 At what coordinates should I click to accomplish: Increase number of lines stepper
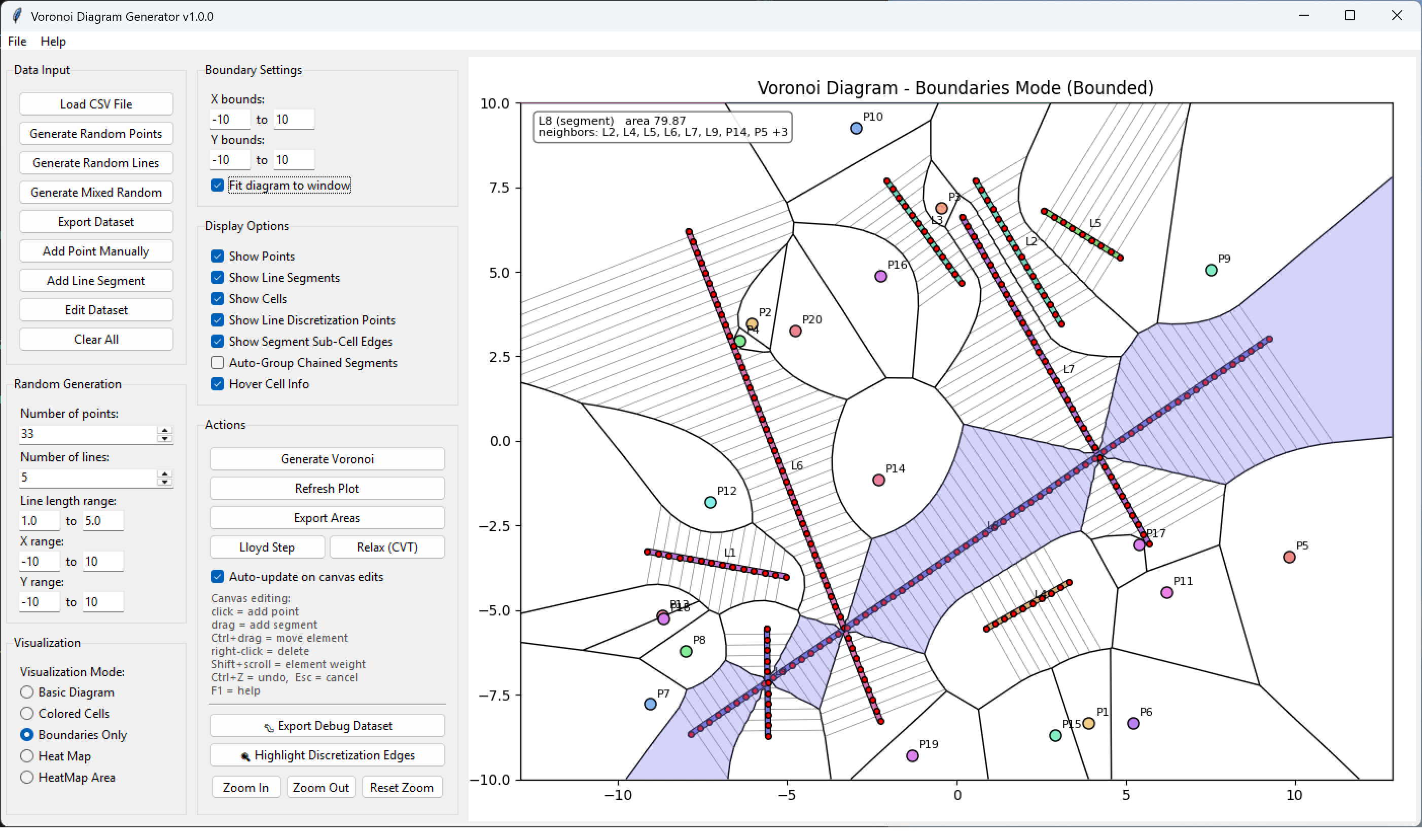pyautogui.click(x=165, y=474)
